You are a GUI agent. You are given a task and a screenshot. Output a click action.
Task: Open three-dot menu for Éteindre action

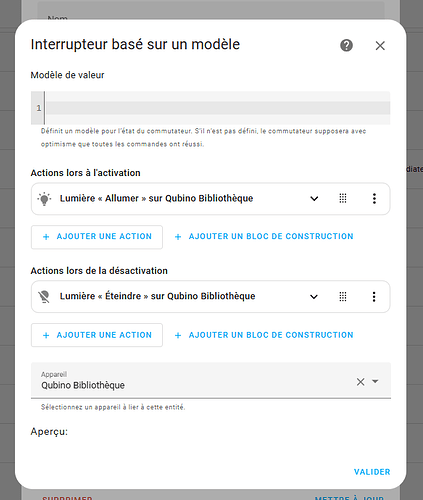pos(374,296)
